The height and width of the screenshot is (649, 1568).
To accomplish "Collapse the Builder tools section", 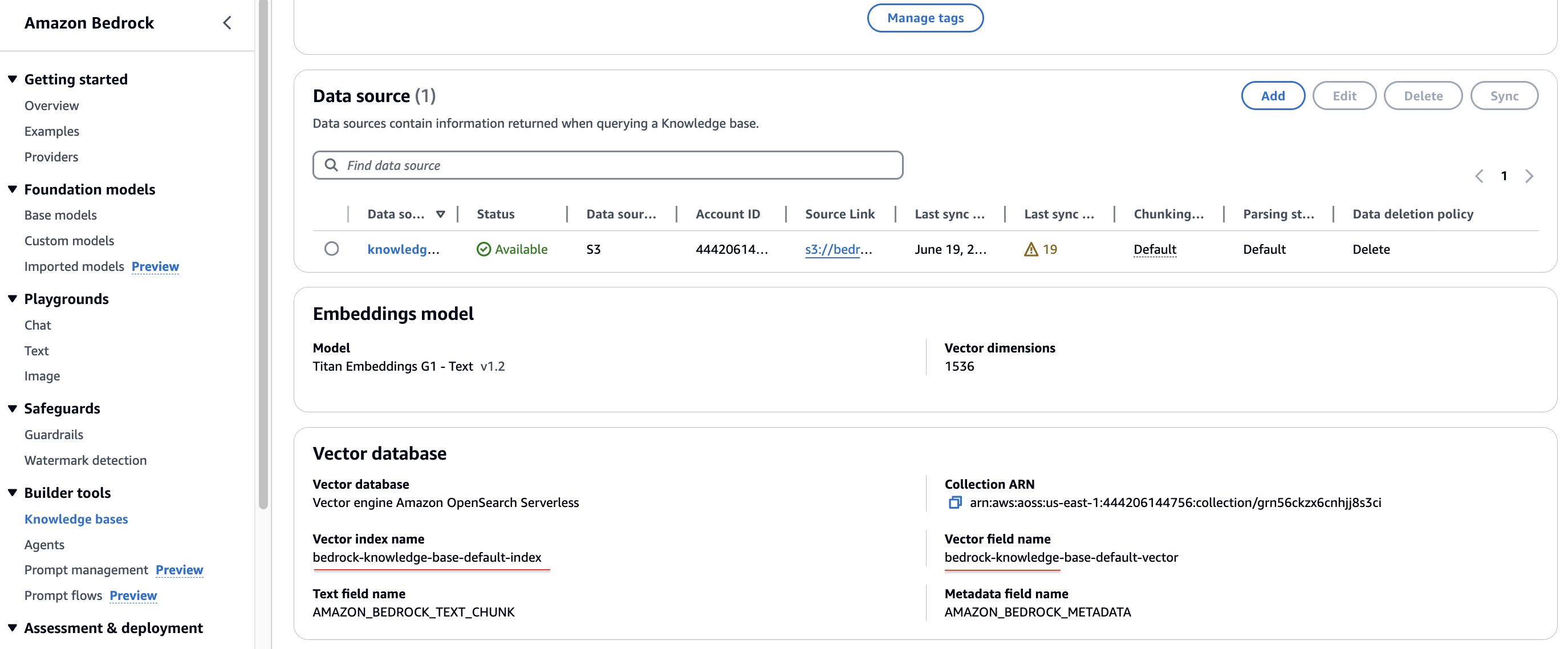I will click(12, 493).
